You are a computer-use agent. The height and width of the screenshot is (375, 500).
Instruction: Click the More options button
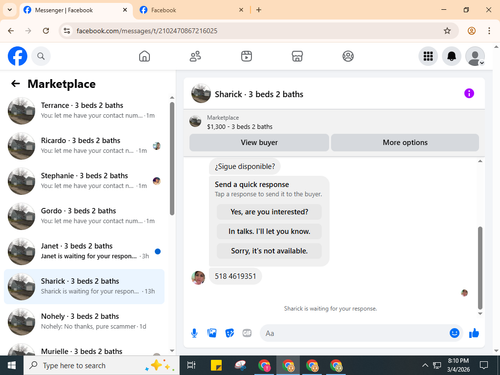click(x=405, y=142)
